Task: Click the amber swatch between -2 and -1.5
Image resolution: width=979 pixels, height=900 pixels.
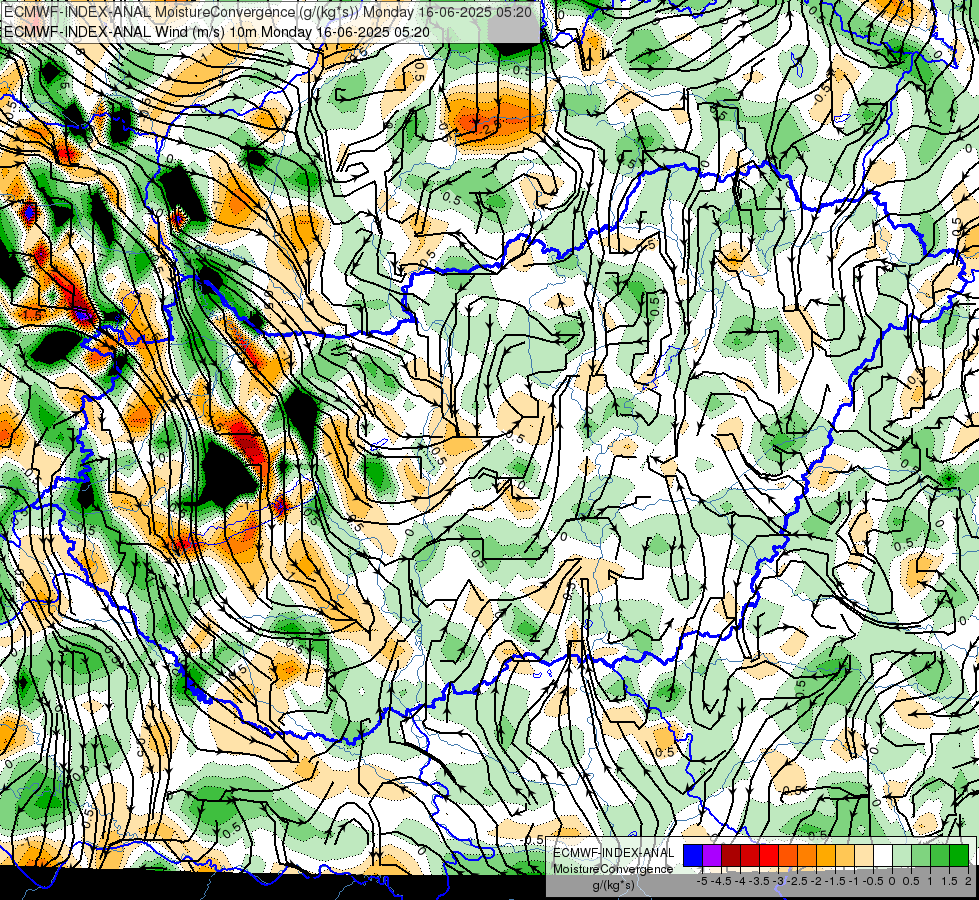Action: 826,856
